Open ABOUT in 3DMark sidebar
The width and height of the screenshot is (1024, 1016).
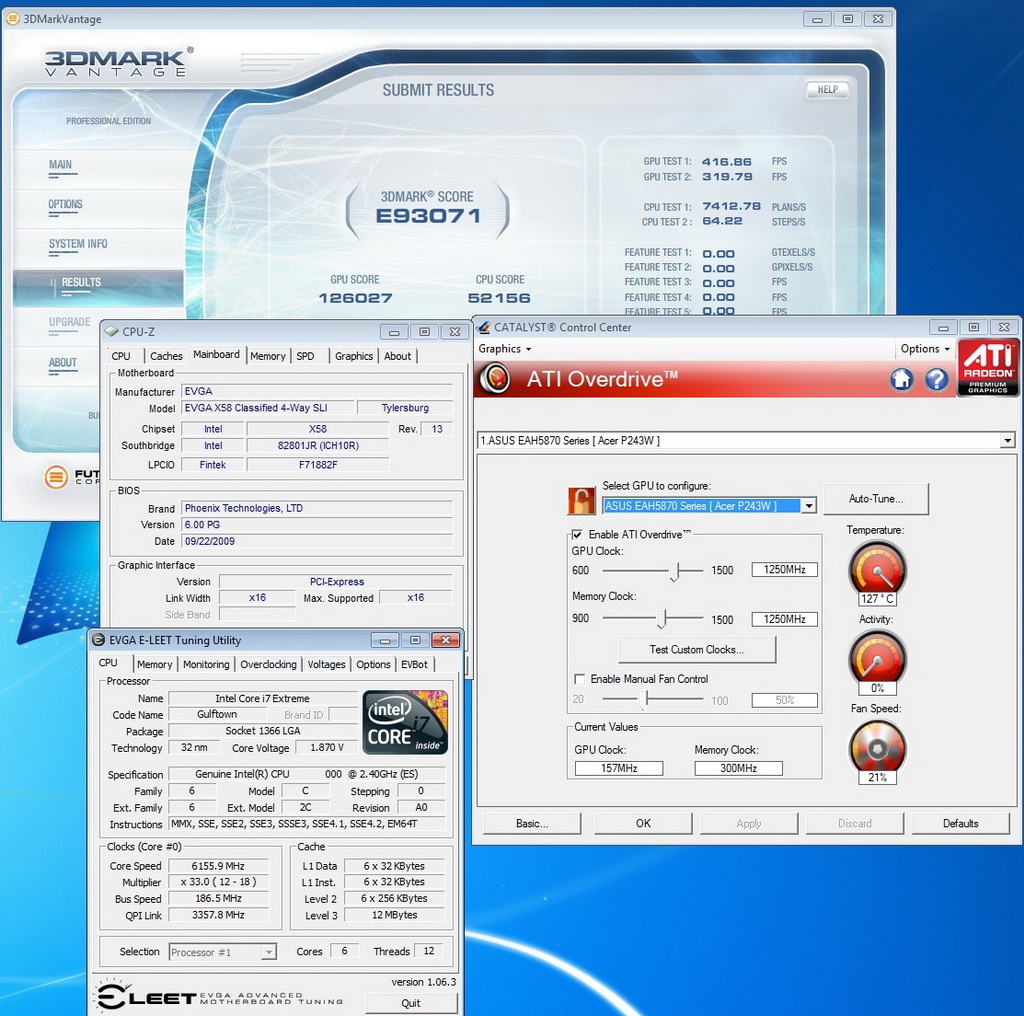[x=63, y=362]
